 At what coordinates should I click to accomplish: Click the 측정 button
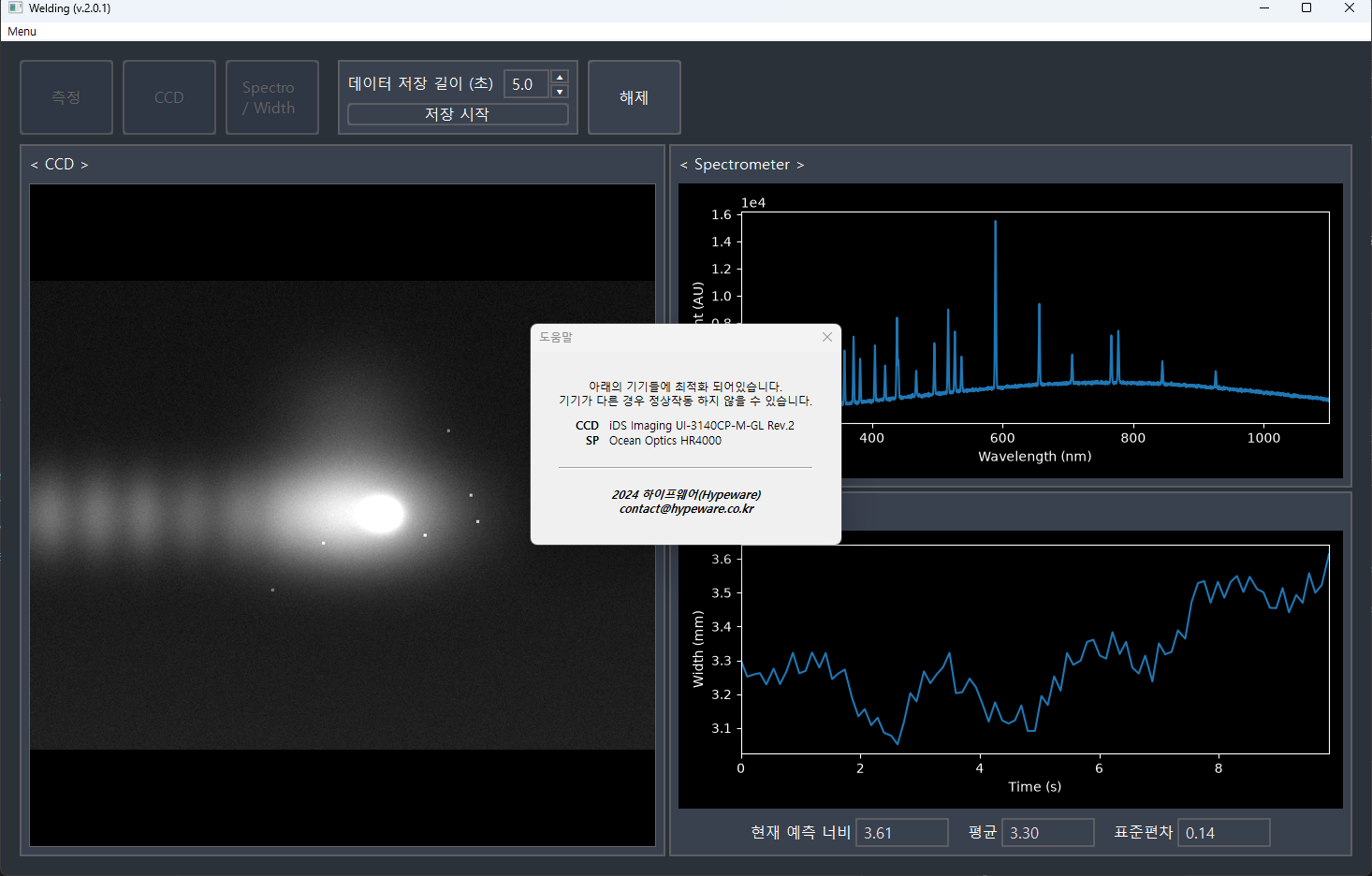point(66,97)
